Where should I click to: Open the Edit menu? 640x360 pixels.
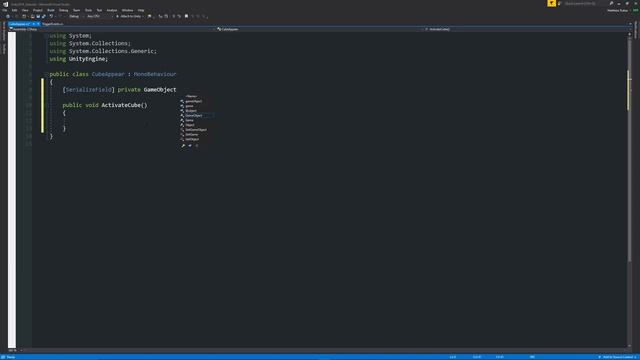pyautogui.click(x=14, y=10)
